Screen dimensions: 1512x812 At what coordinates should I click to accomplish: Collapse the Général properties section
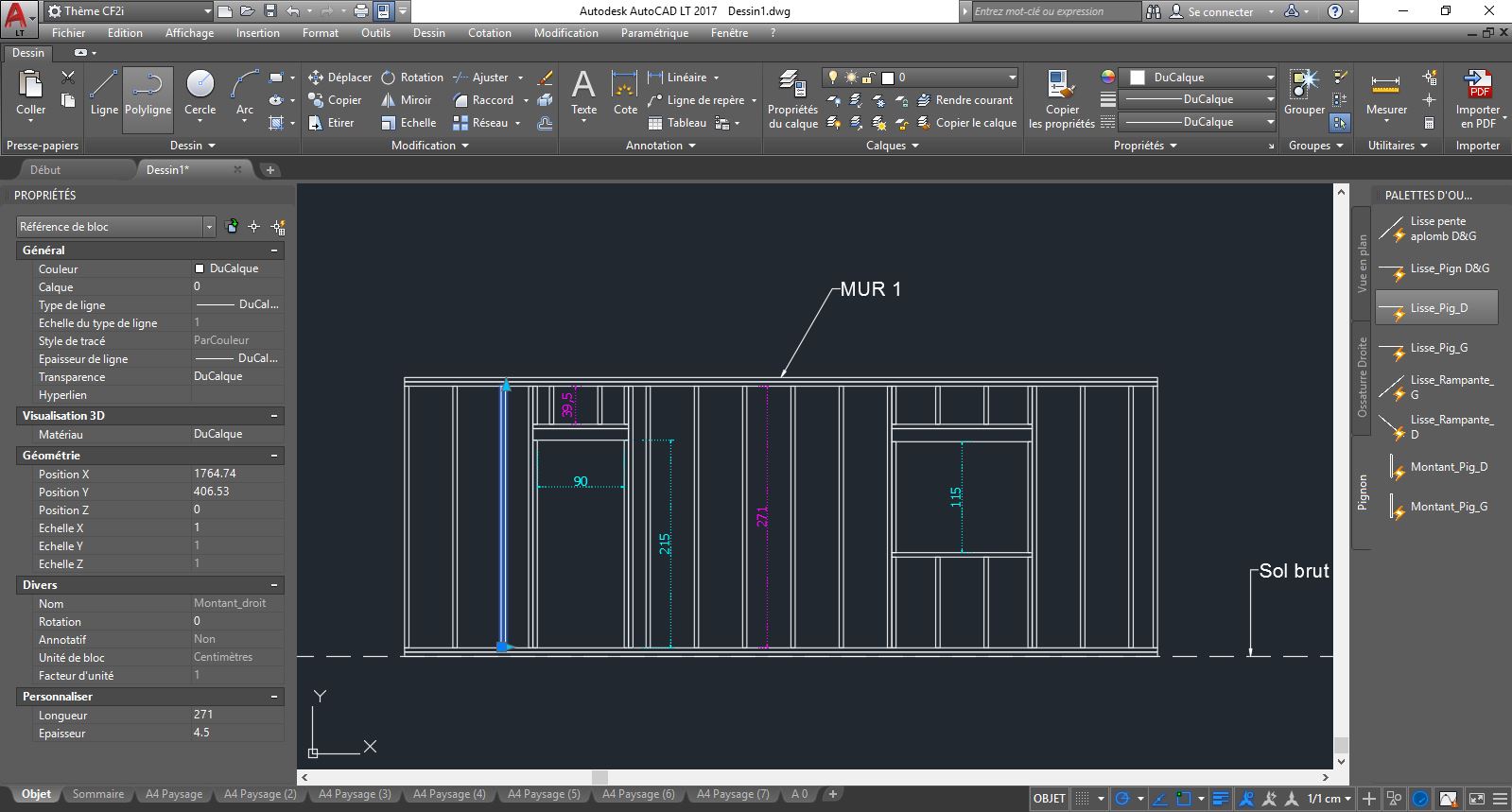click(x=274, y=251)
